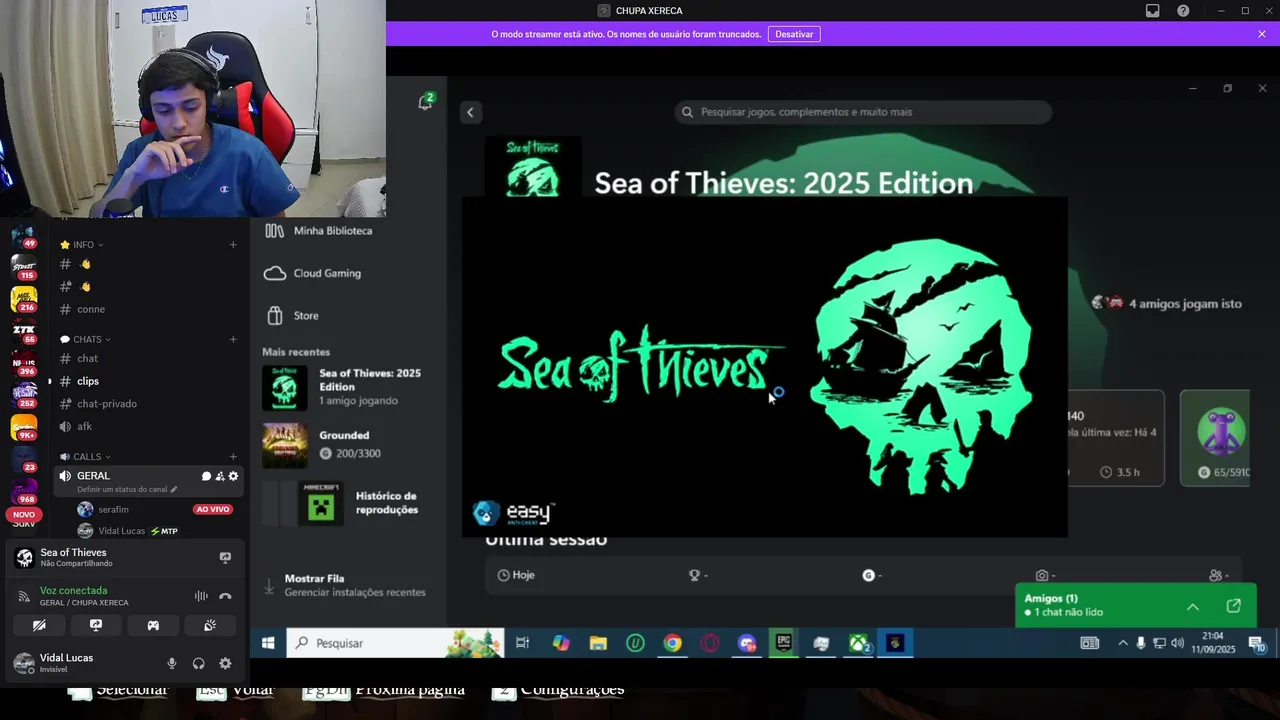Watch the AO VIVO stream badge
This screenshot has width=1280, height=720.
coord(213,510)
